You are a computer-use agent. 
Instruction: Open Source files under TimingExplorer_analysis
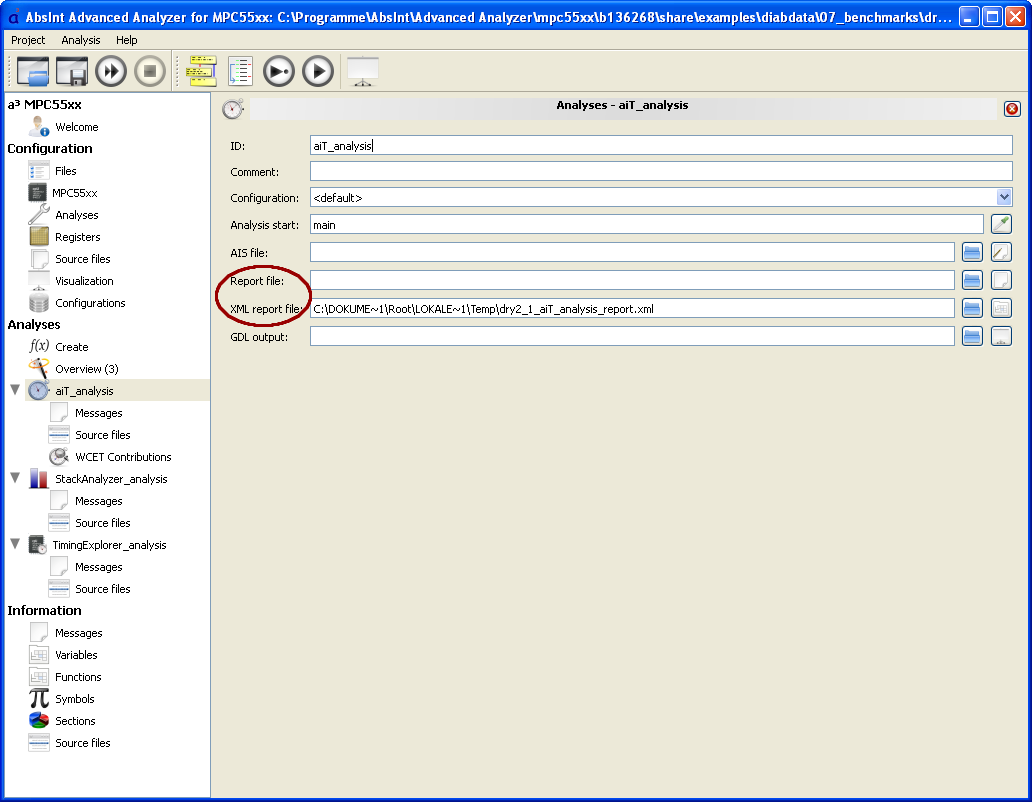[90, 588]
